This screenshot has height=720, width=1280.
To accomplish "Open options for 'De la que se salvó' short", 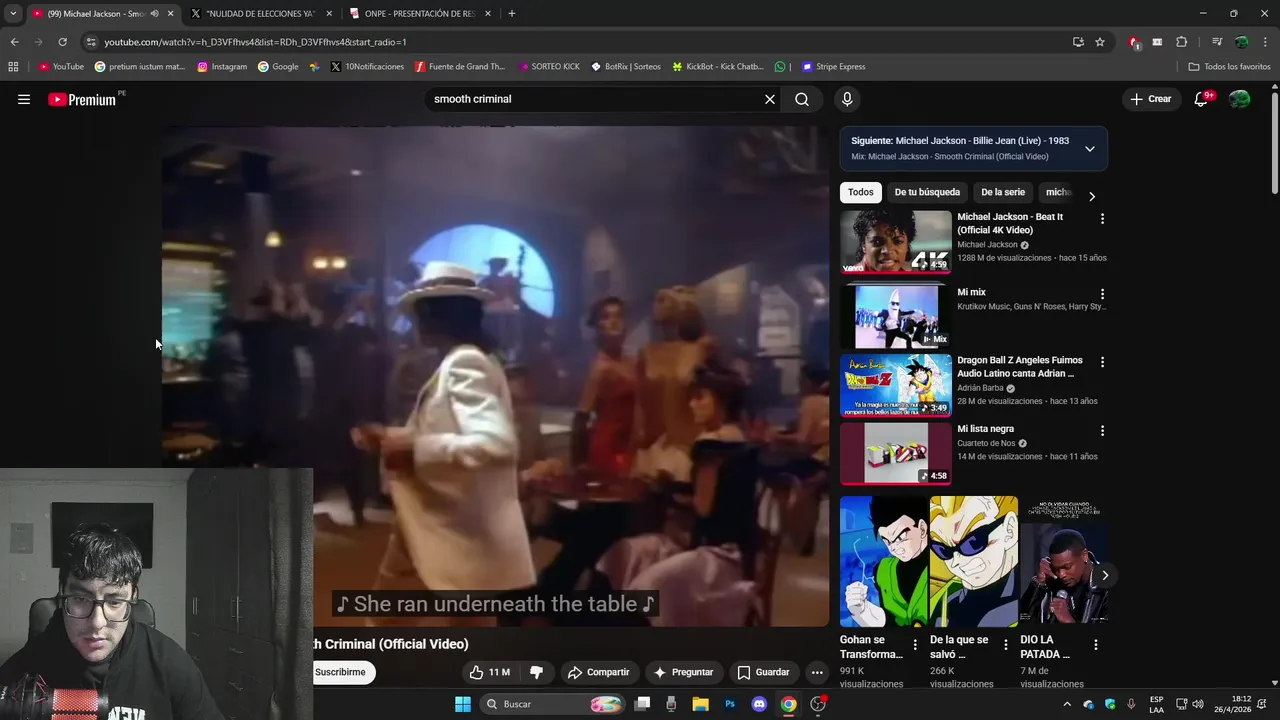I will click(1005, 645).
